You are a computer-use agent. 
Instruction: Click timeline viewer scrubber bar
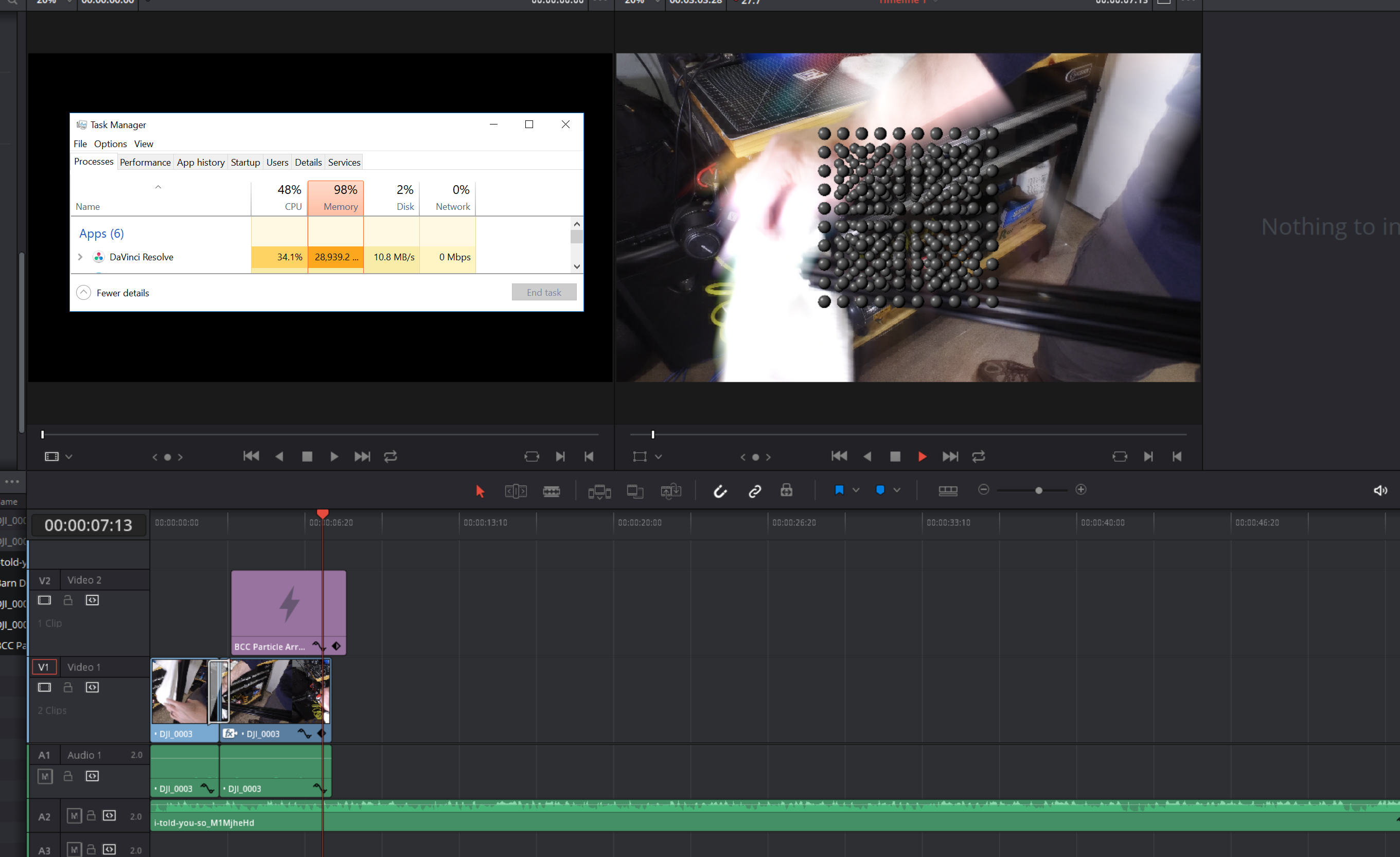coord(908,435)
